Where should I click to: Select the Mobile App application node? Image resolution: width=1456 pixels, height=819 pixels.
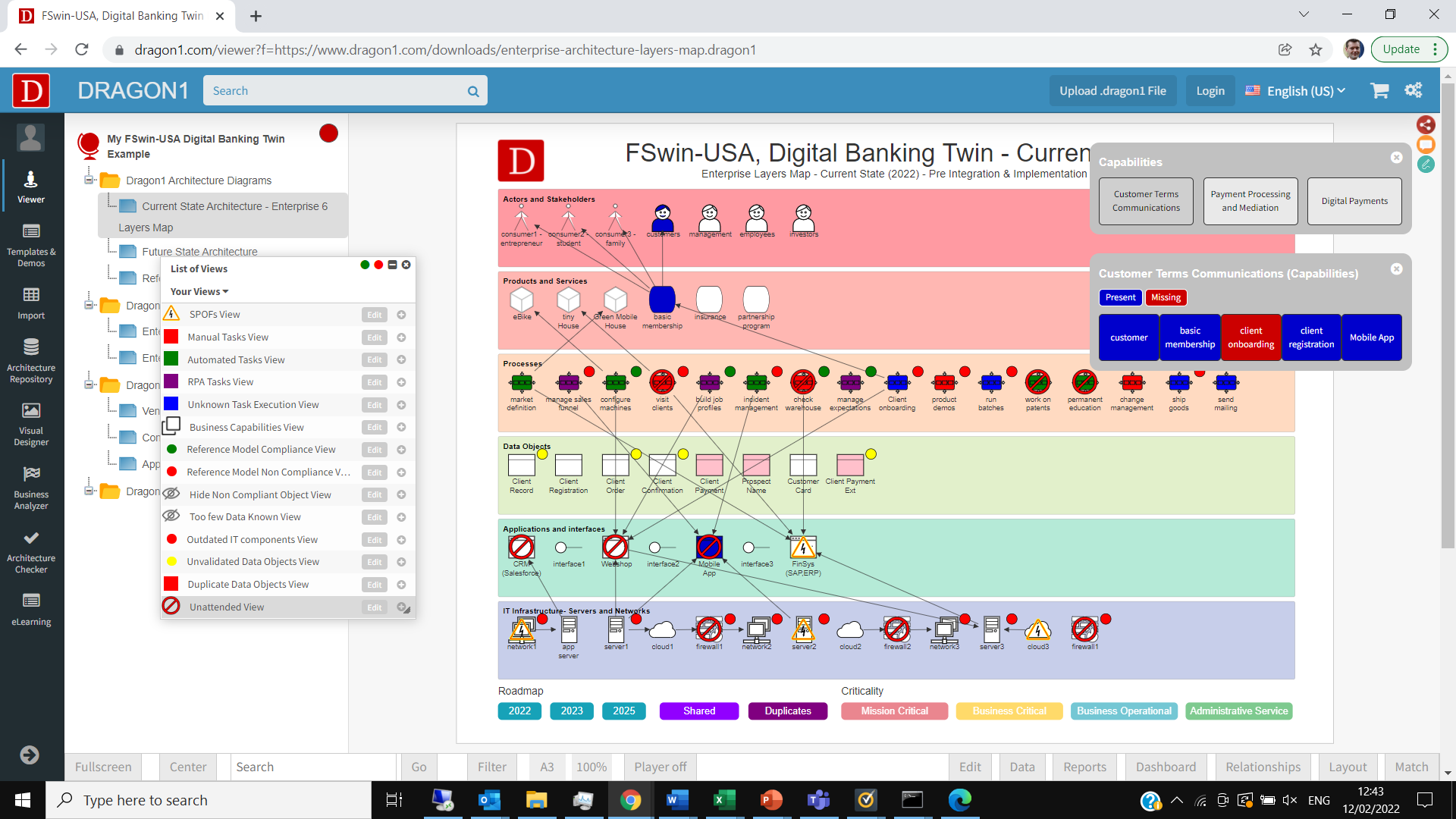point(709,547)
